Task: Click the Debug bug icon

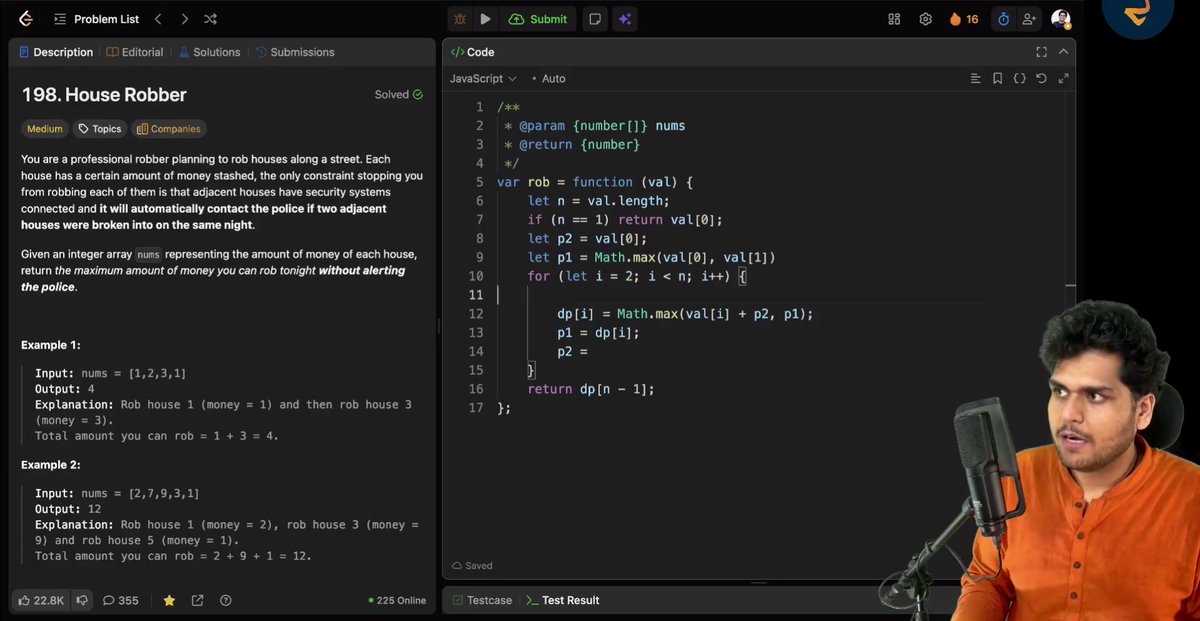Action: click(x=459, y=19)
